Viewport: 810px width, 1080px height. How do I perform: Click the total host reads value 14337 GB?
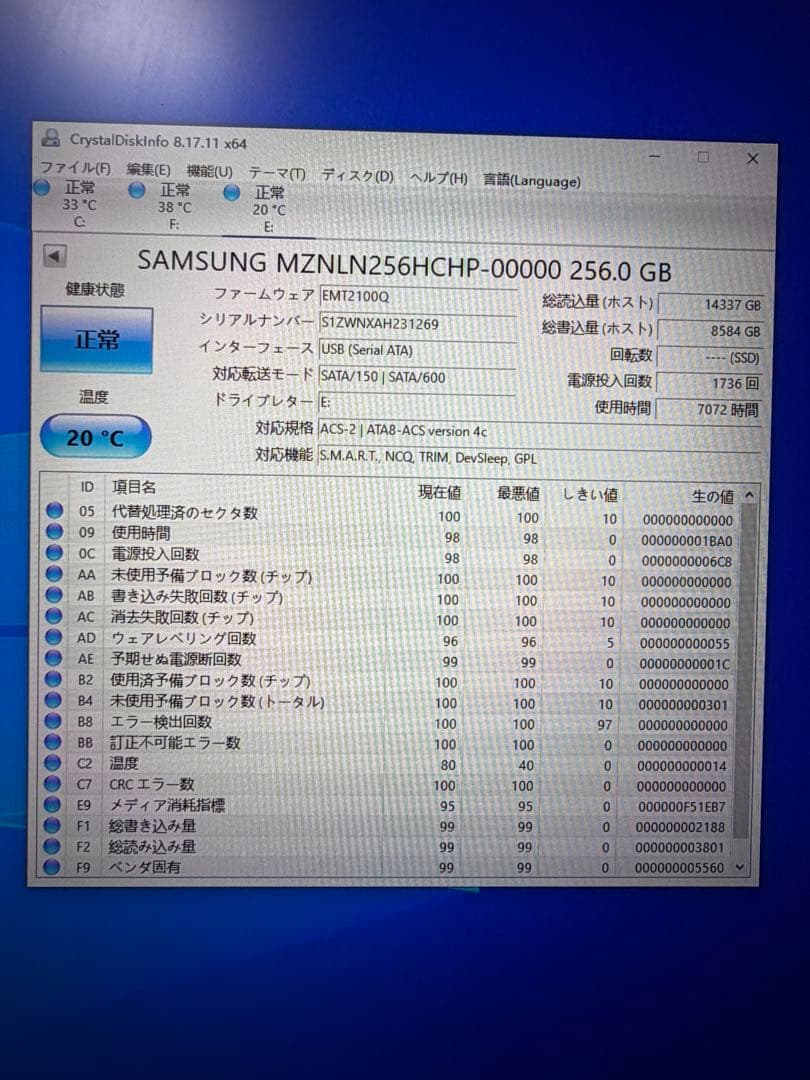pyautogui.click(x=710, y=304)
